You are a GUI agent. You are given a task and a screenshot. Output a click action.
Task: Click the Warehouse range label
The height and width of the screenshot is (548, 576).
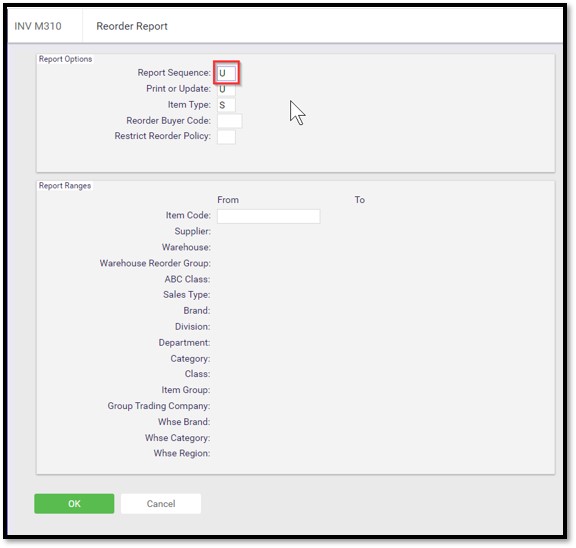(x=186, y=247)
